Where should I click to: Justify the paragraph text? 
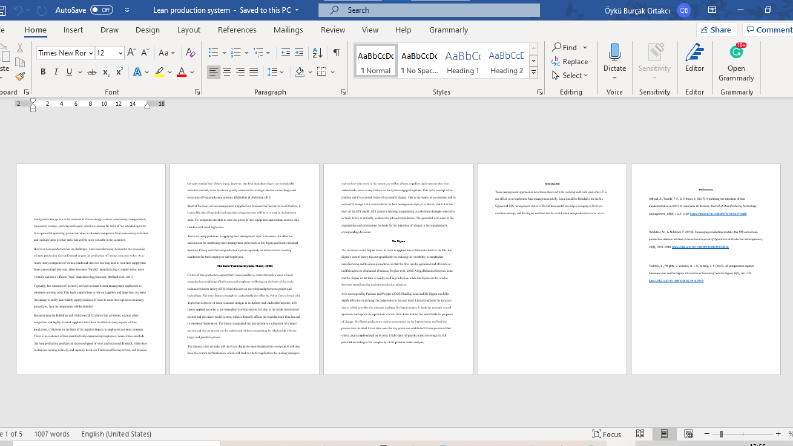pos(253,72)
